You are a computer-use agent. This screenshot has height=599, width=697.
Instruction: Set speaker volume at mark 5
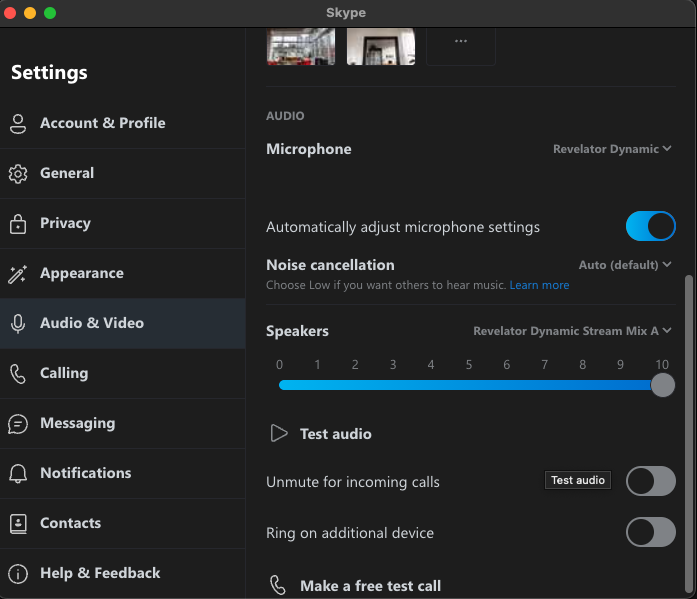pyautogui.click(x=469, y=385)
